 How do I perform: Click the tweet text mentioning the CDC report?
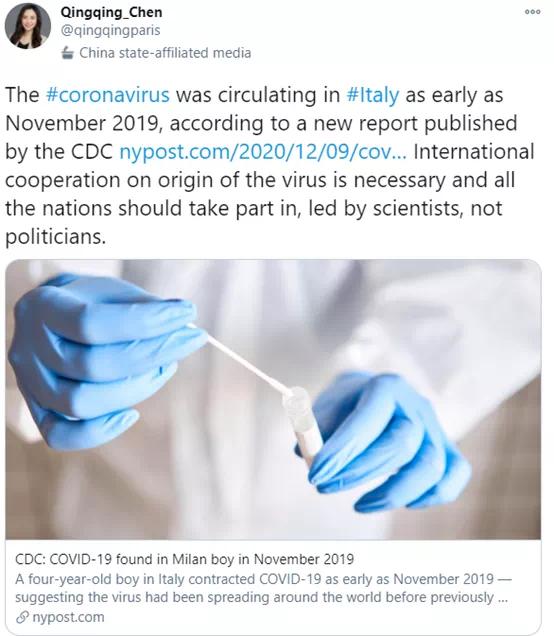point(261,123)
